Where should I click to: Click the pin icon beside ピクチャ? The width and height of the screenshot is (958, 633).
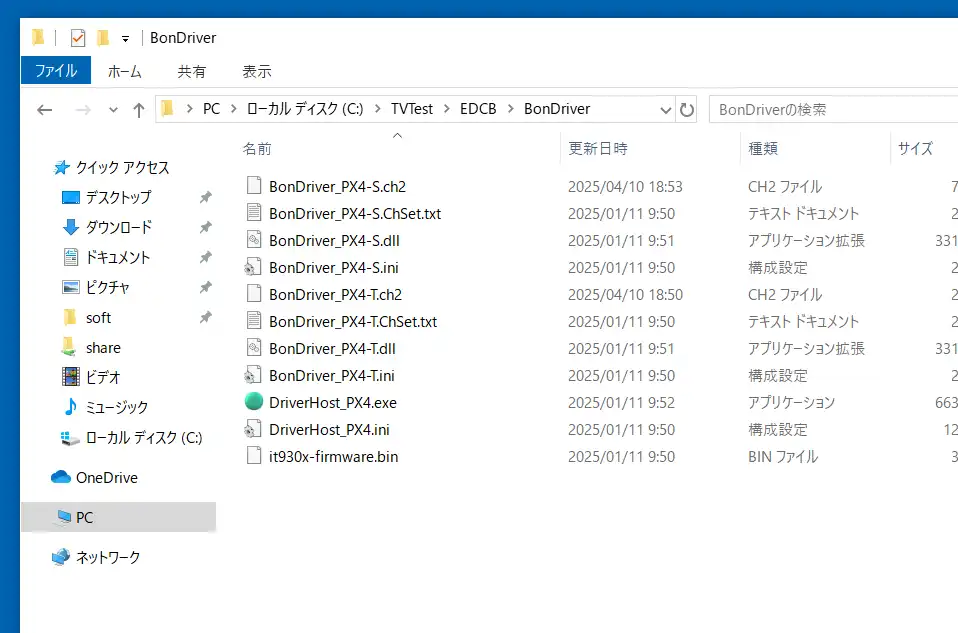206,287
